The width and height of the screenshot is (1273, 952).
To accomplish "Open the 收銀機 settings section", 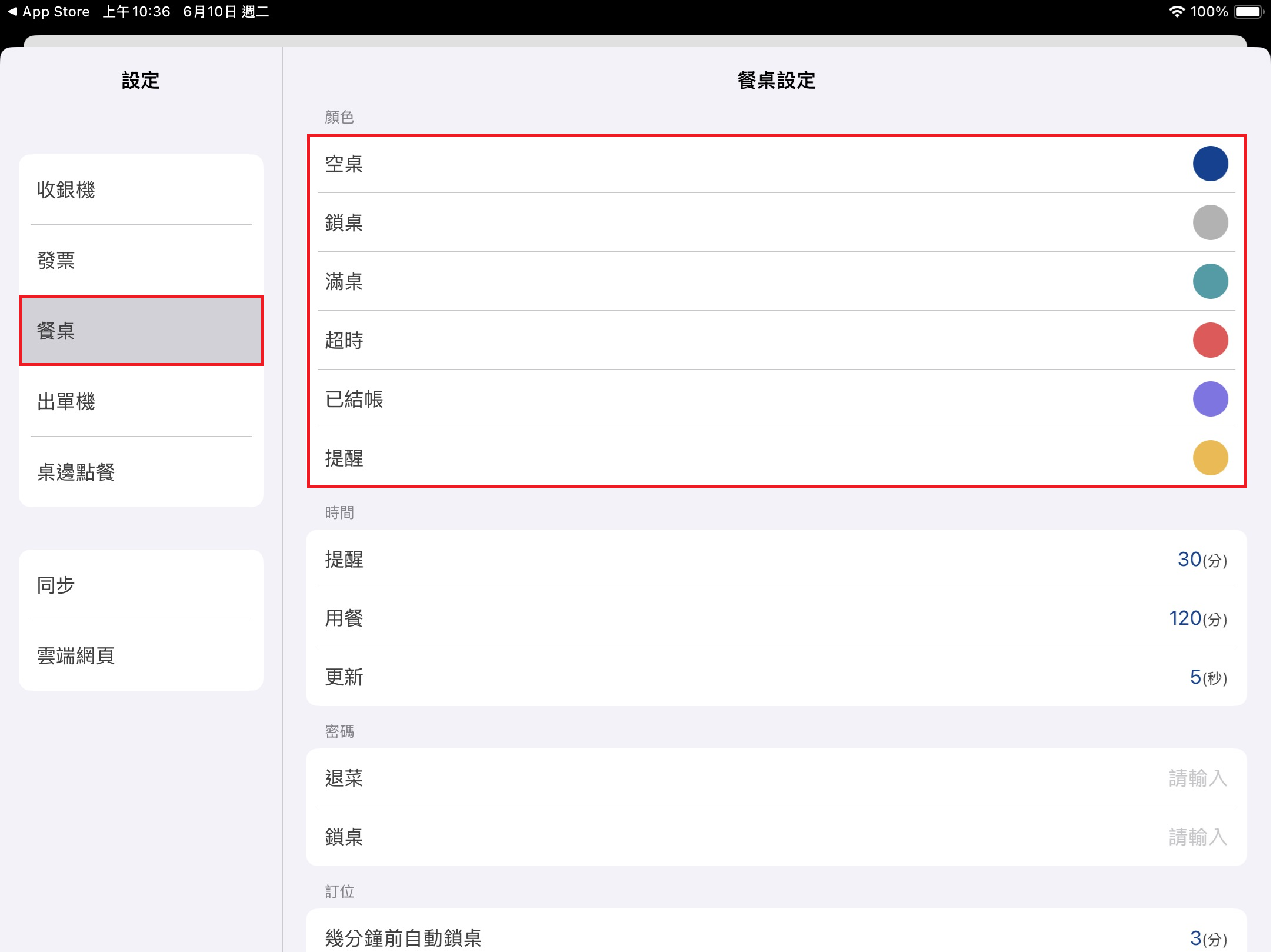I will coord(141,189).
